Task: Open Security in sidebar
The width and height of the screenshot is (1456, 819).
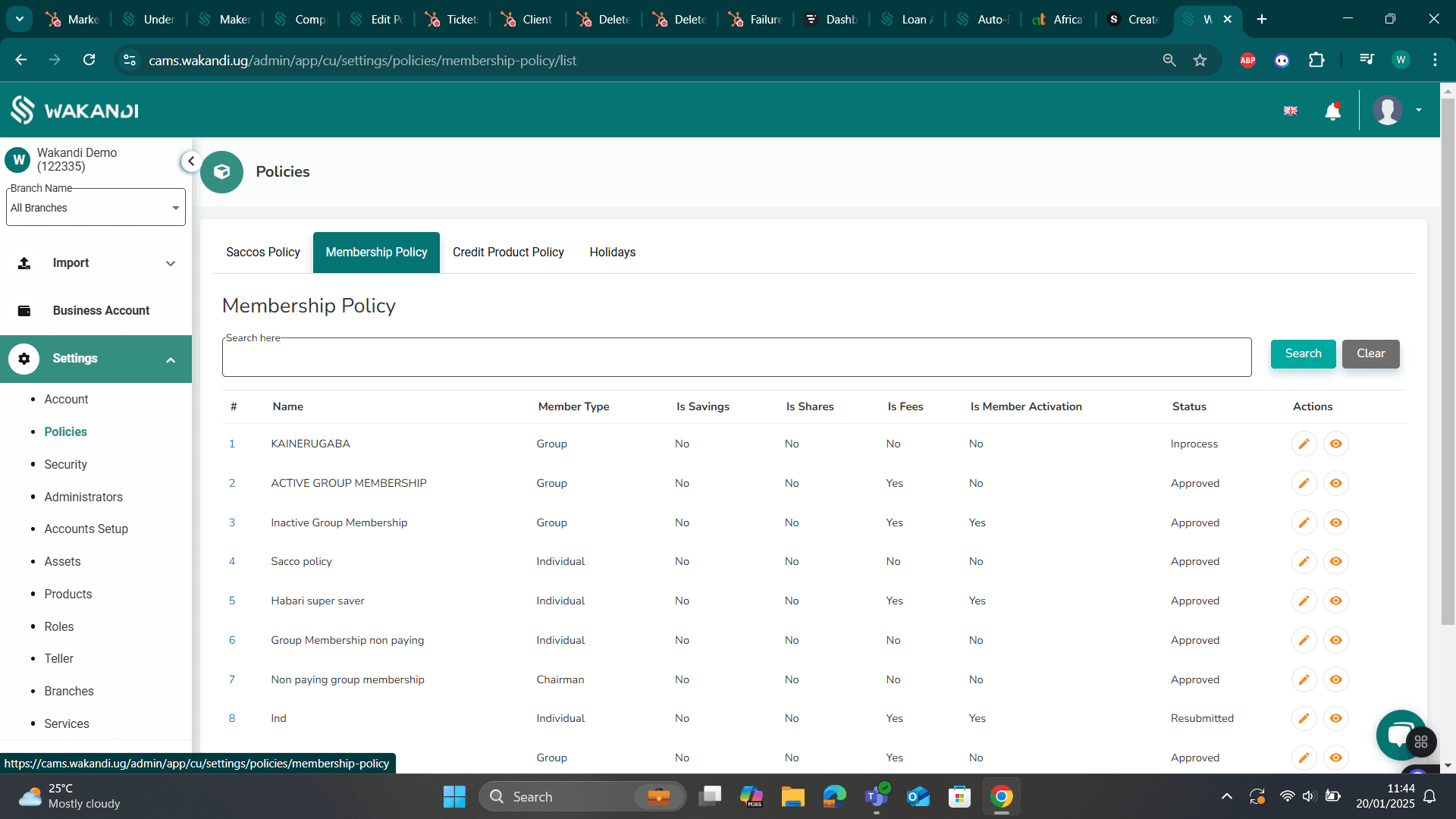Action: [65, 465]
